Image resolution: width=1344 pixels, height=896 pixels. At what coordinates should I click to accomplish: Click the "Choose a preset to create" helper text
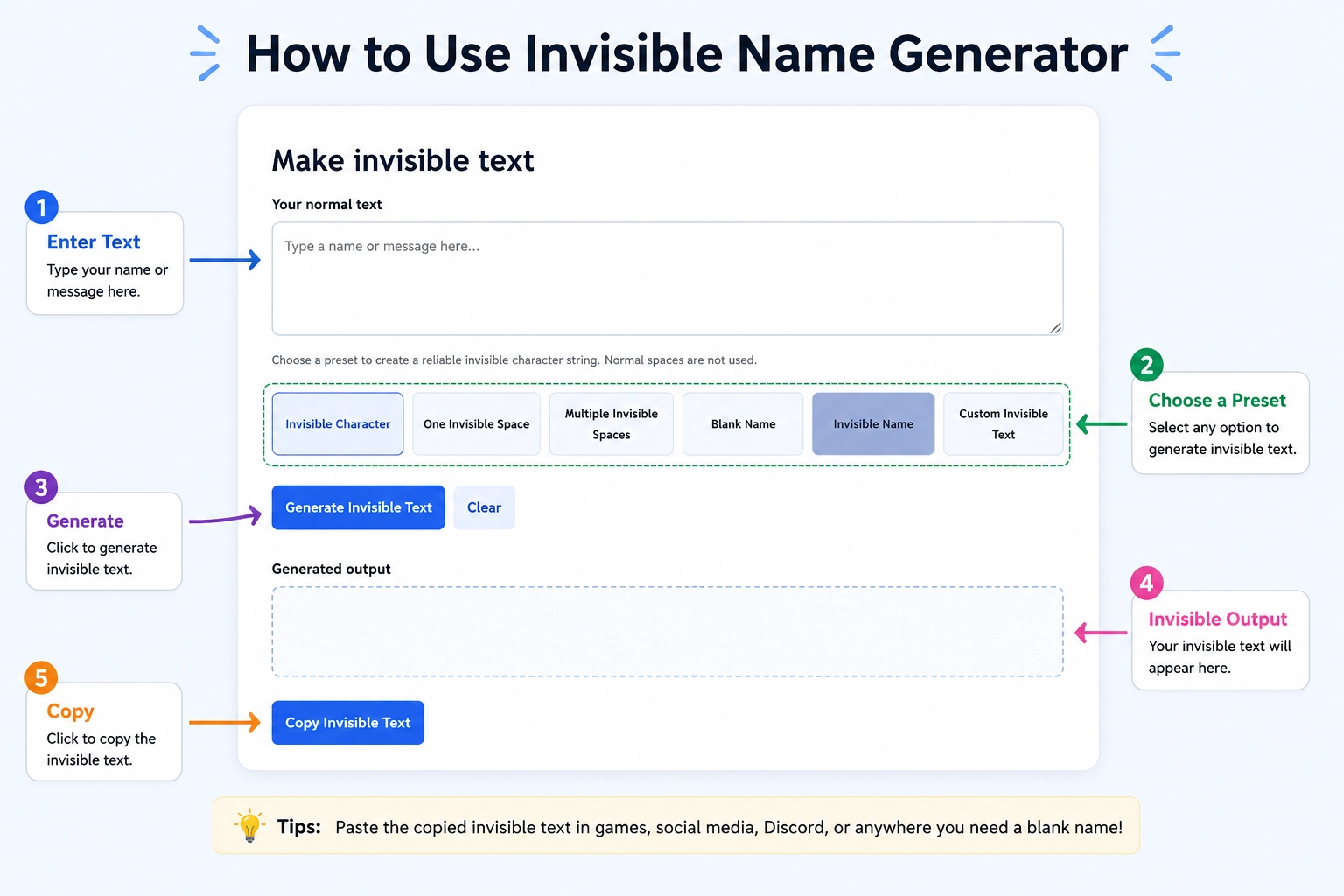tap(514, 360)
